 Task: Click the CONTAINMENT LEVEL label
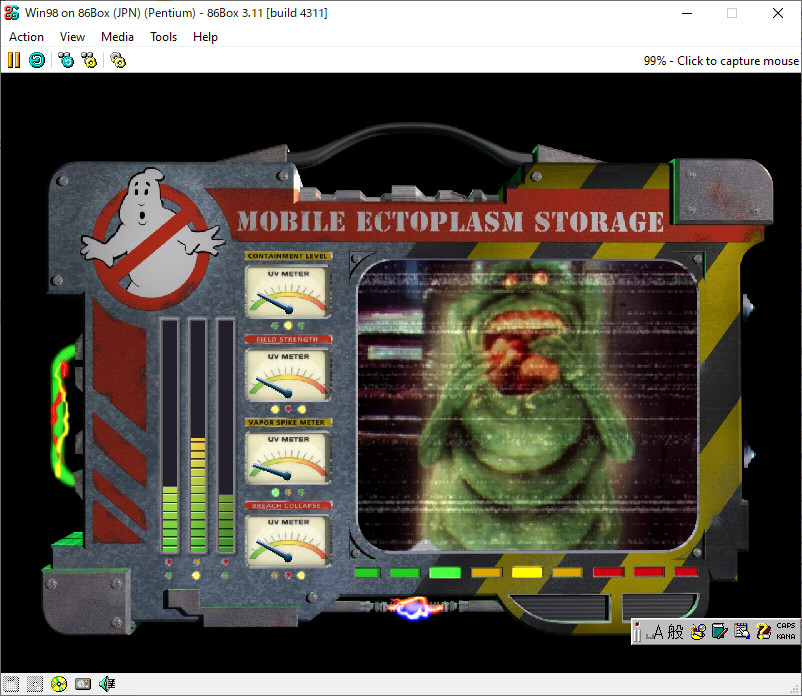[288, 256]
